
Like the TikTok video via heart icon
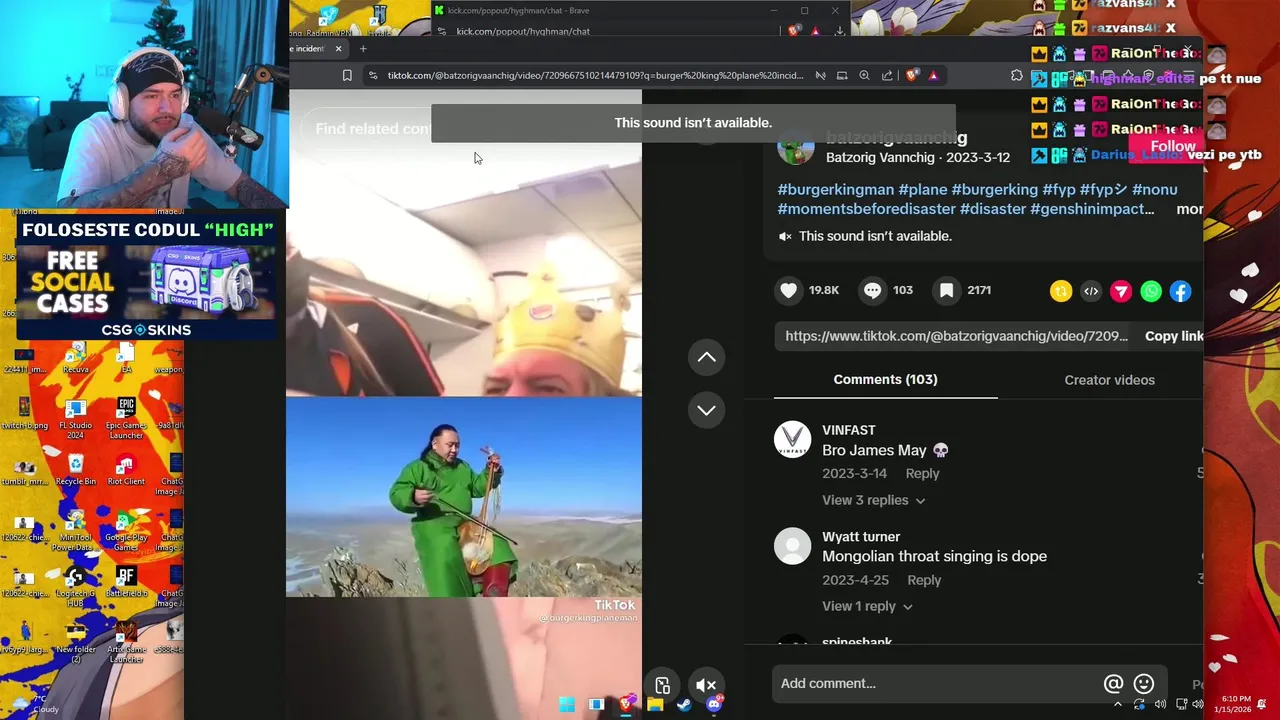[x=789, y=290]
